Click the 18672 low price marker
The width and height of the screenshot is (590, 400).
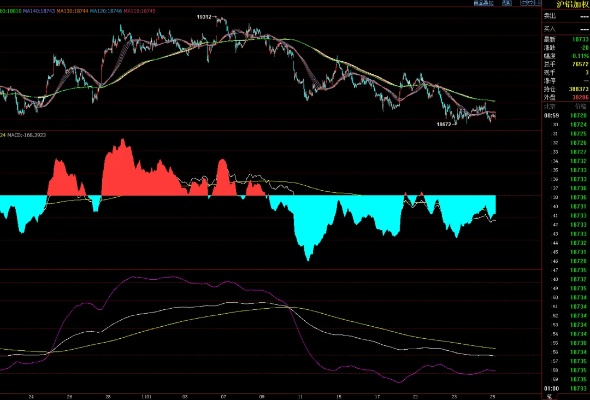click(x=444, y=124)
